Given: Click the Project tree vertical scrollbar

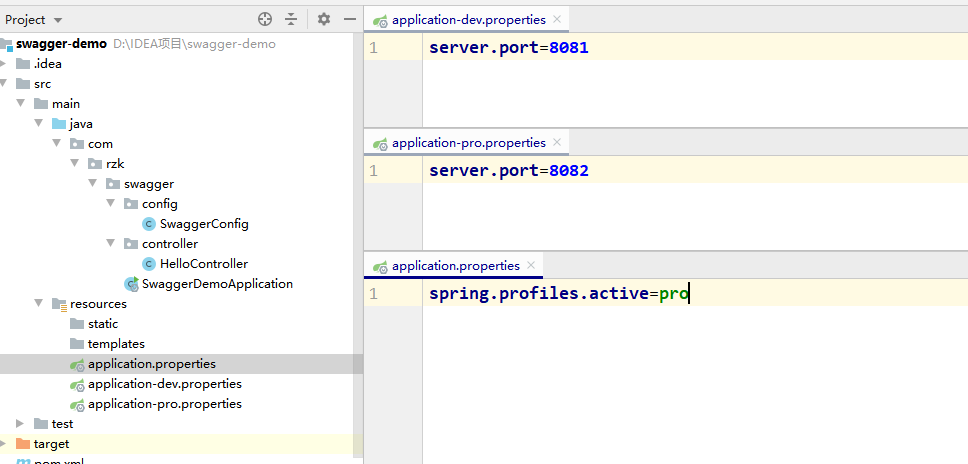Looking at the screenshot, I should 358,247.
